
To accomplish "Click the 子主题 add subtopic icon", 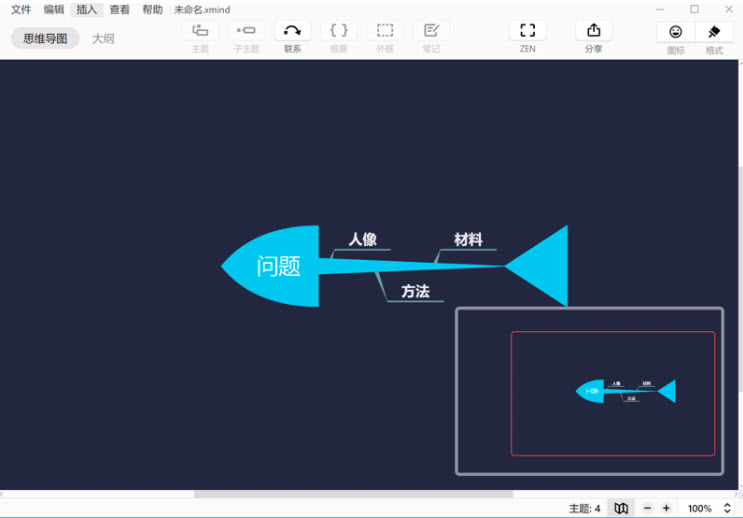I will point(246,31).
